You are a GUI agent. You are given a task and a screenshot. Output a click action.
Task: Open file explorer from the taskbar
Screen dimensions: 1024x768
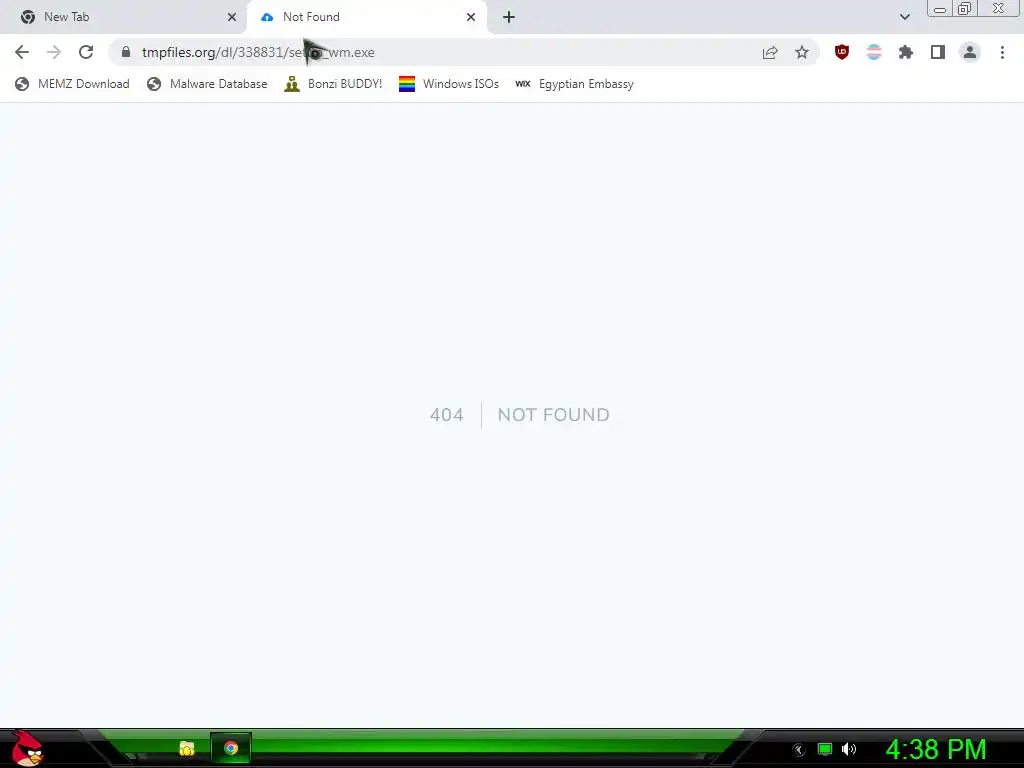point(187,748)
